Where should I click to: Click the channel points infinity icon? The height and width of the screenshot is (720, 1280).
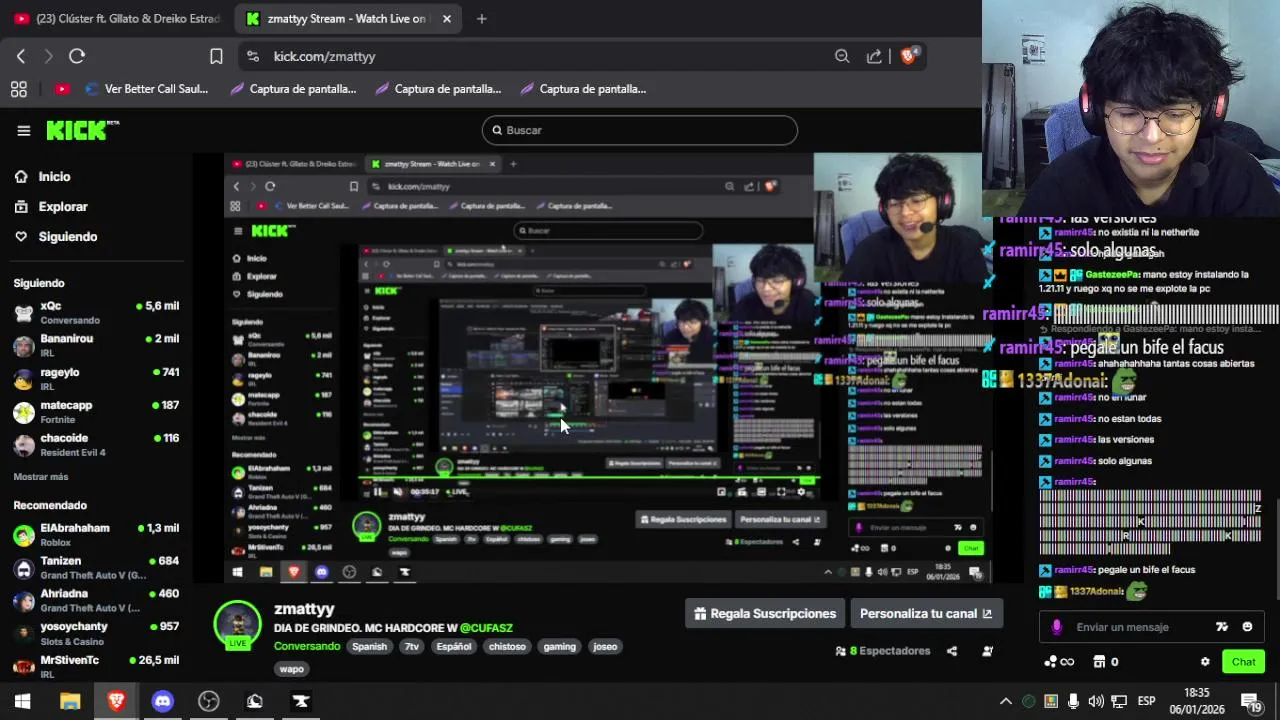point(1060,662)
